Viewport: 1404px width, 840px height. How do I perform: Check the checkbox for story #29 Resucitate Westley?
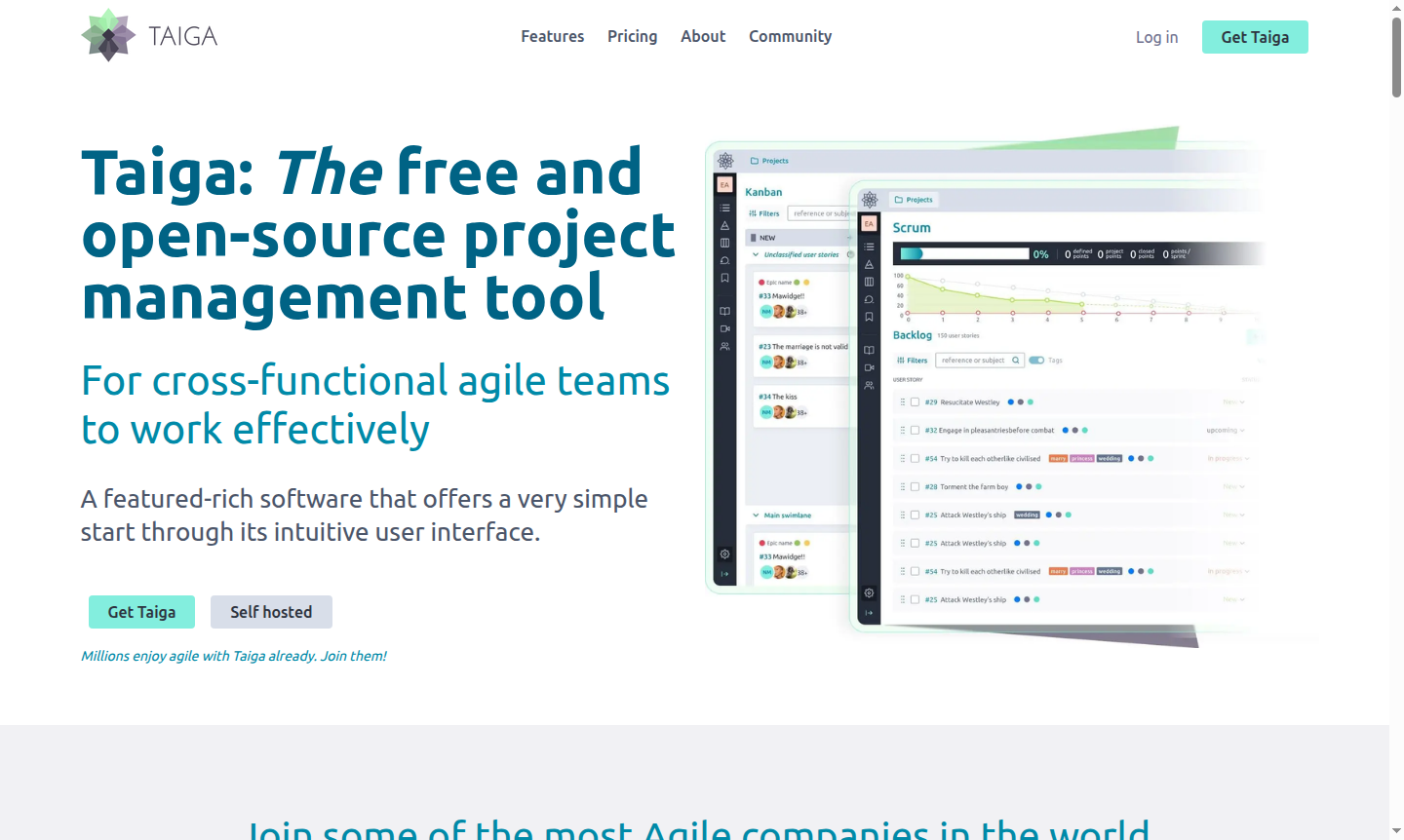(x=915, y=401)
